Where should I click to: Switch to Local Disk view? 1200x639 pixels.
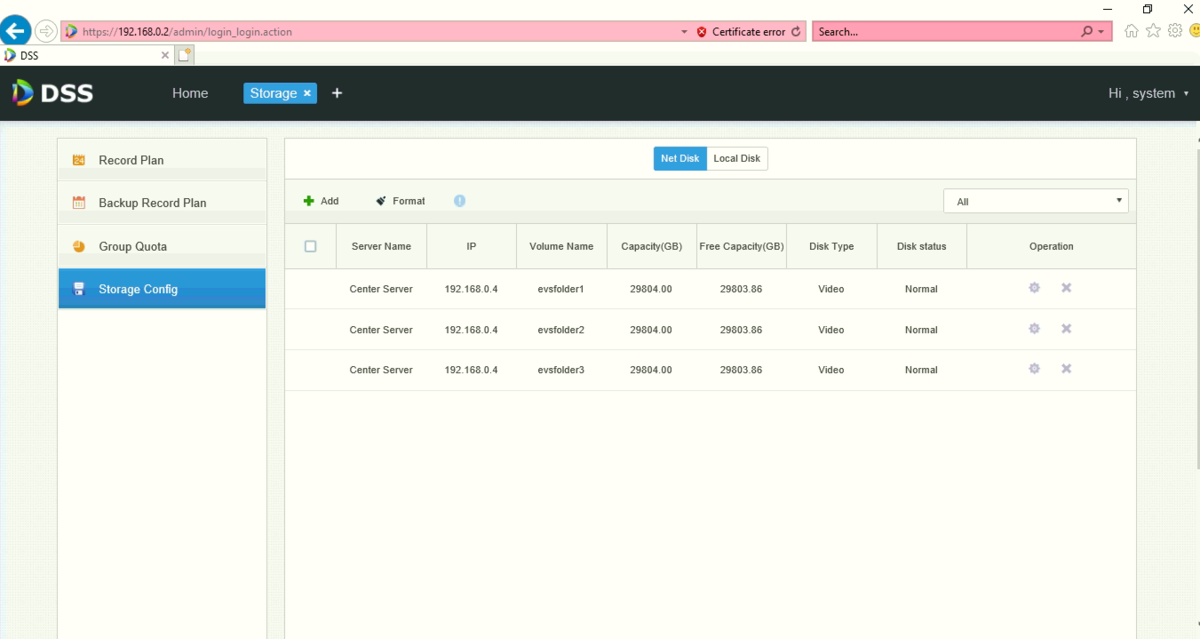click(737, 159)
